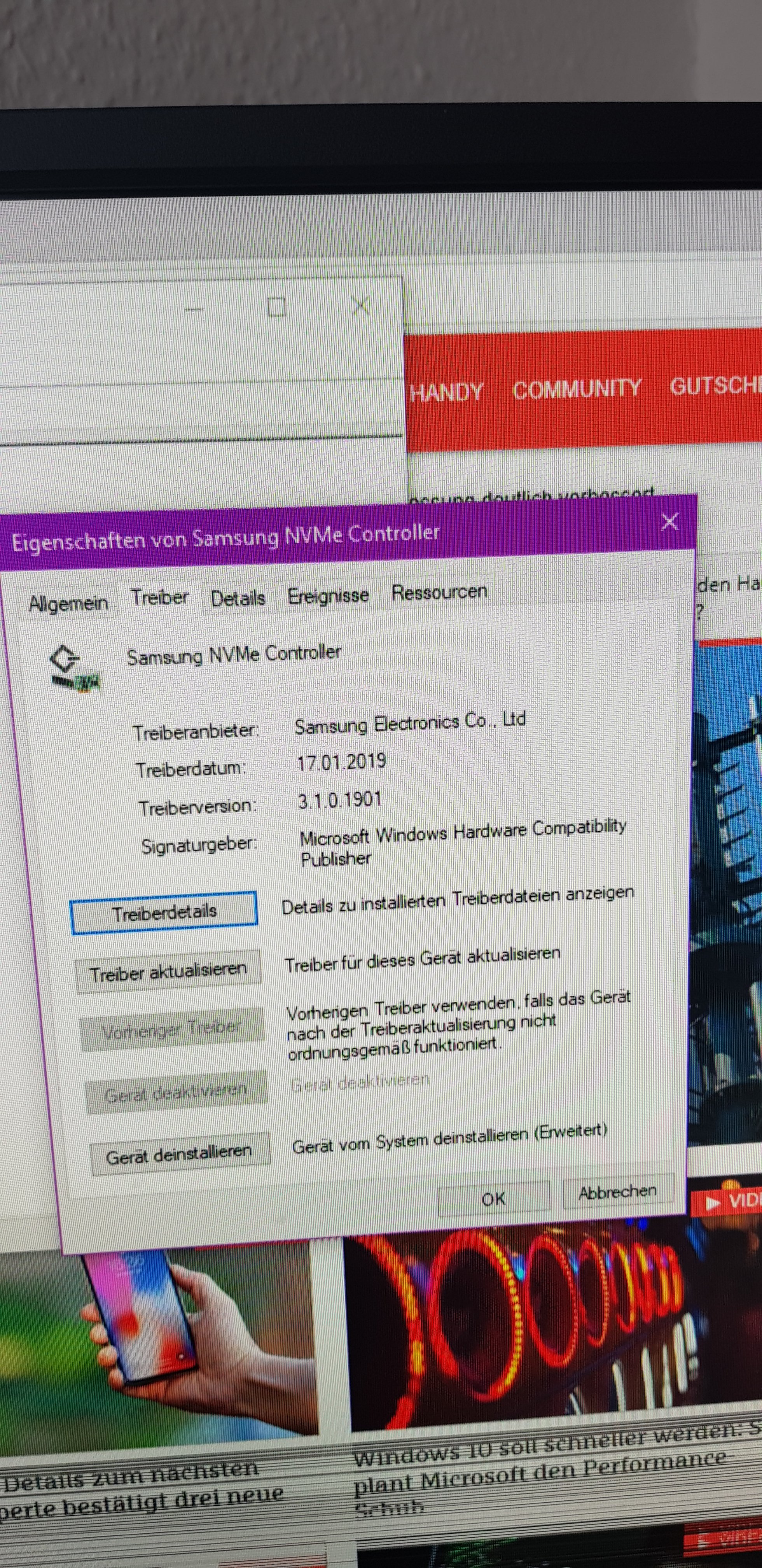
Task: Open the Details tab
Action: 238,598
